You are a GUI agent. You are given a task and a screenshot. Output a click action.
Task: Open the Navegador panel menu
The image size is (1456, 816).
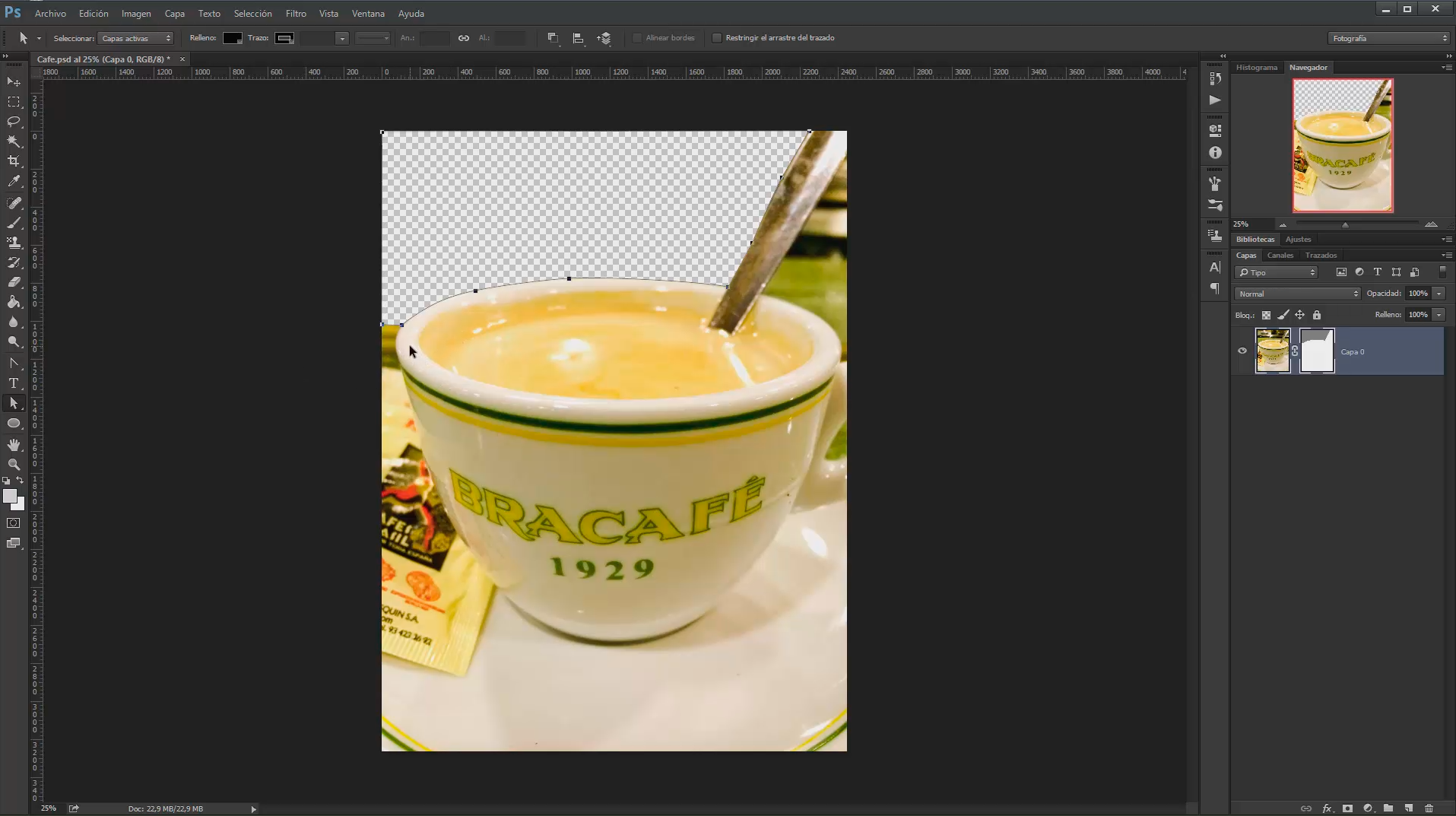(x=1445, y=68)
